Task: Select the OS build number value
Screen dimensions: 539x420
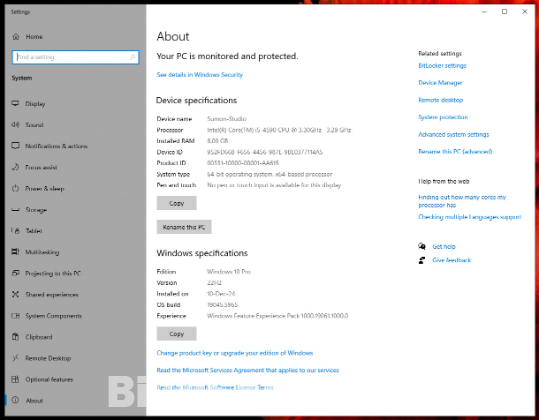Action: click(x=222, y=305)
